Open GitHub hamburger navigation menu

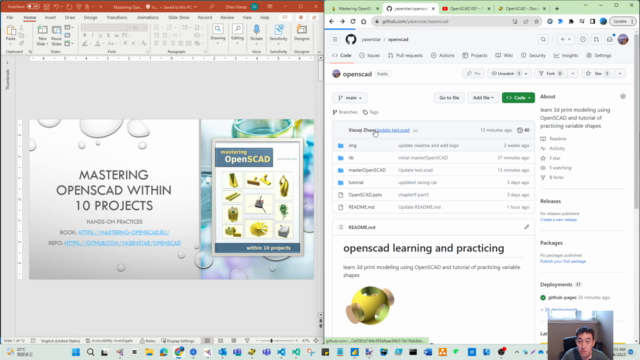point(335,39)
